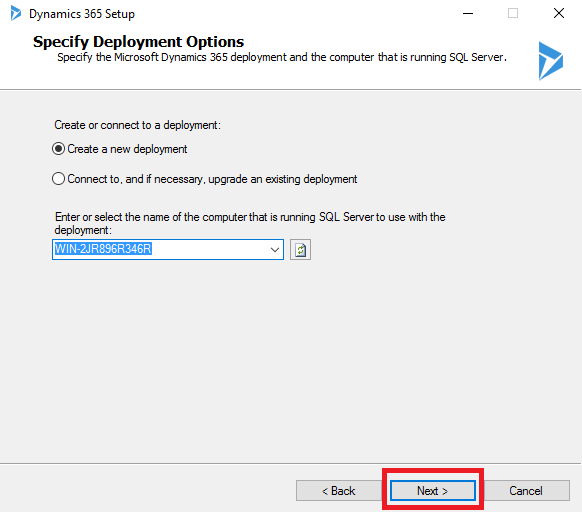Click the 'Dynamics 365 Setup' title bar text
Screen dimensions: 582x512
(x=82, y=14)
